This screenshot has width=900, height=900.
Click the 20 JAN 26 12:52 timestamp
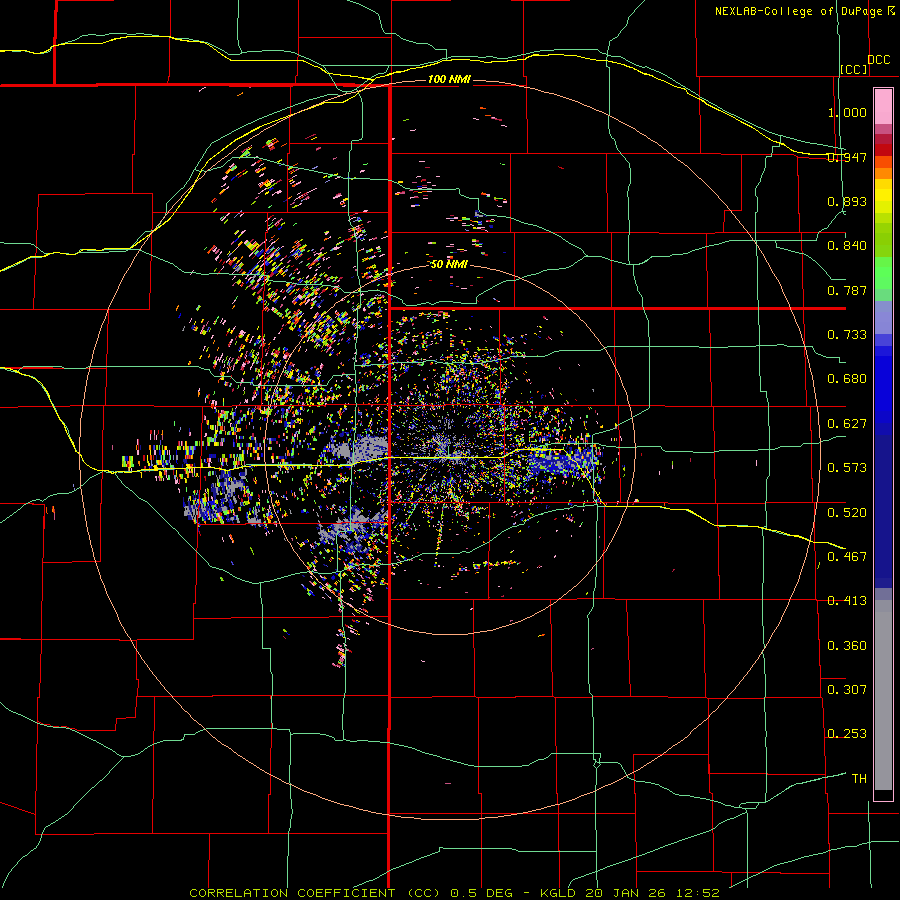652,893
